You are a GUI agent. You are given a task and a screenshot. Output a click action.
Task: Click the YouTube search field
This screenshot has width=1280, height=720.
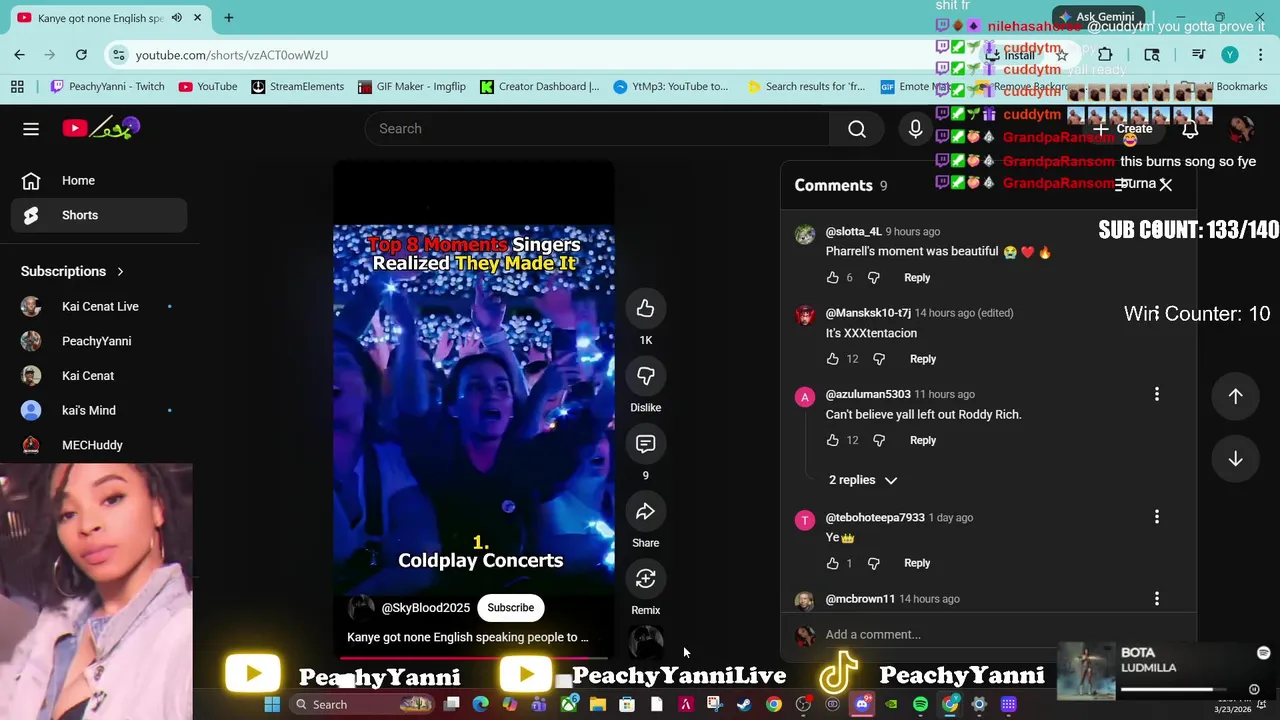[x=597, y=128]
